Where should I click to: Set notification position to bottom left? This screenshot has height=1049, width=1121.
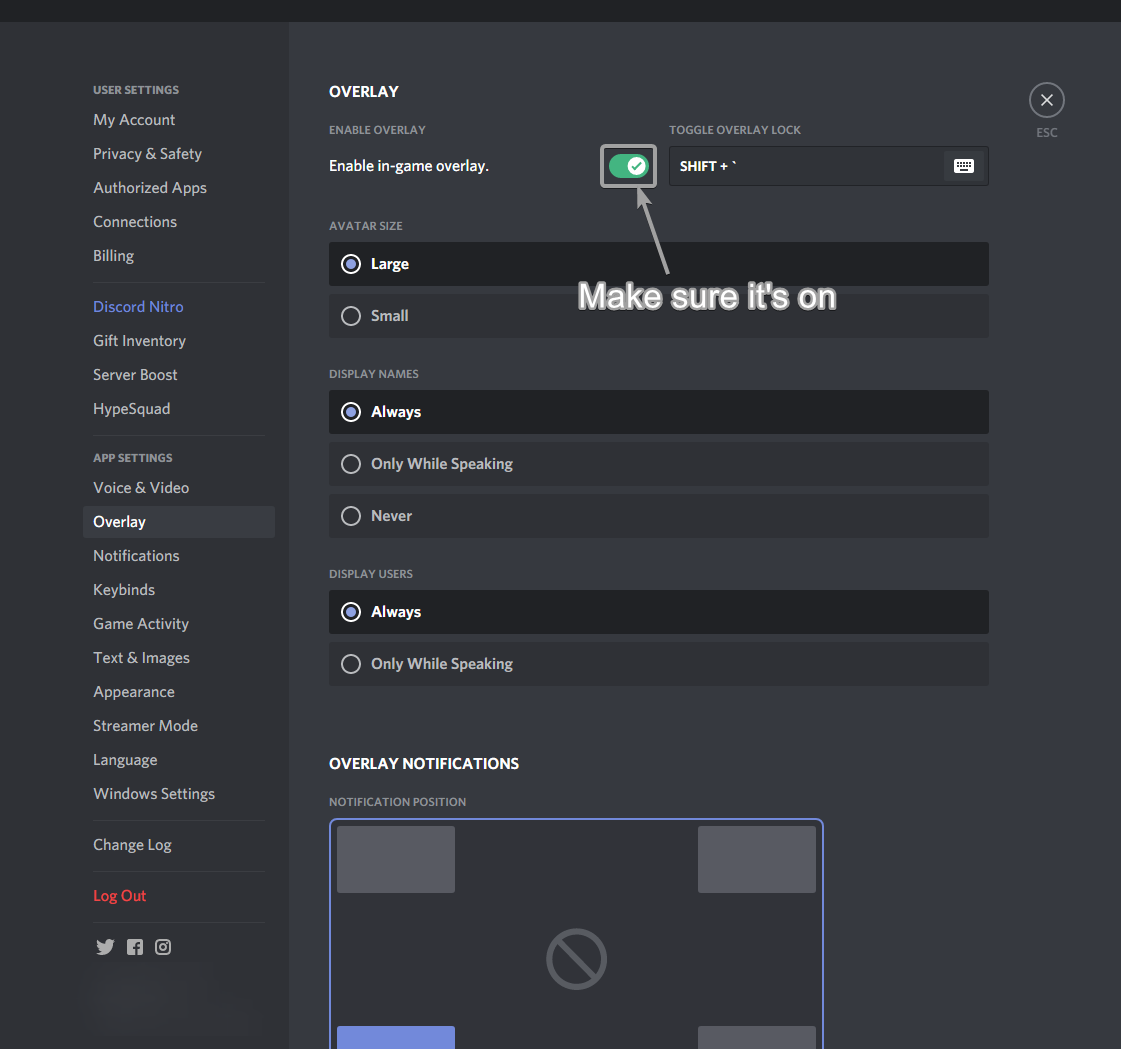(395, 1038)
